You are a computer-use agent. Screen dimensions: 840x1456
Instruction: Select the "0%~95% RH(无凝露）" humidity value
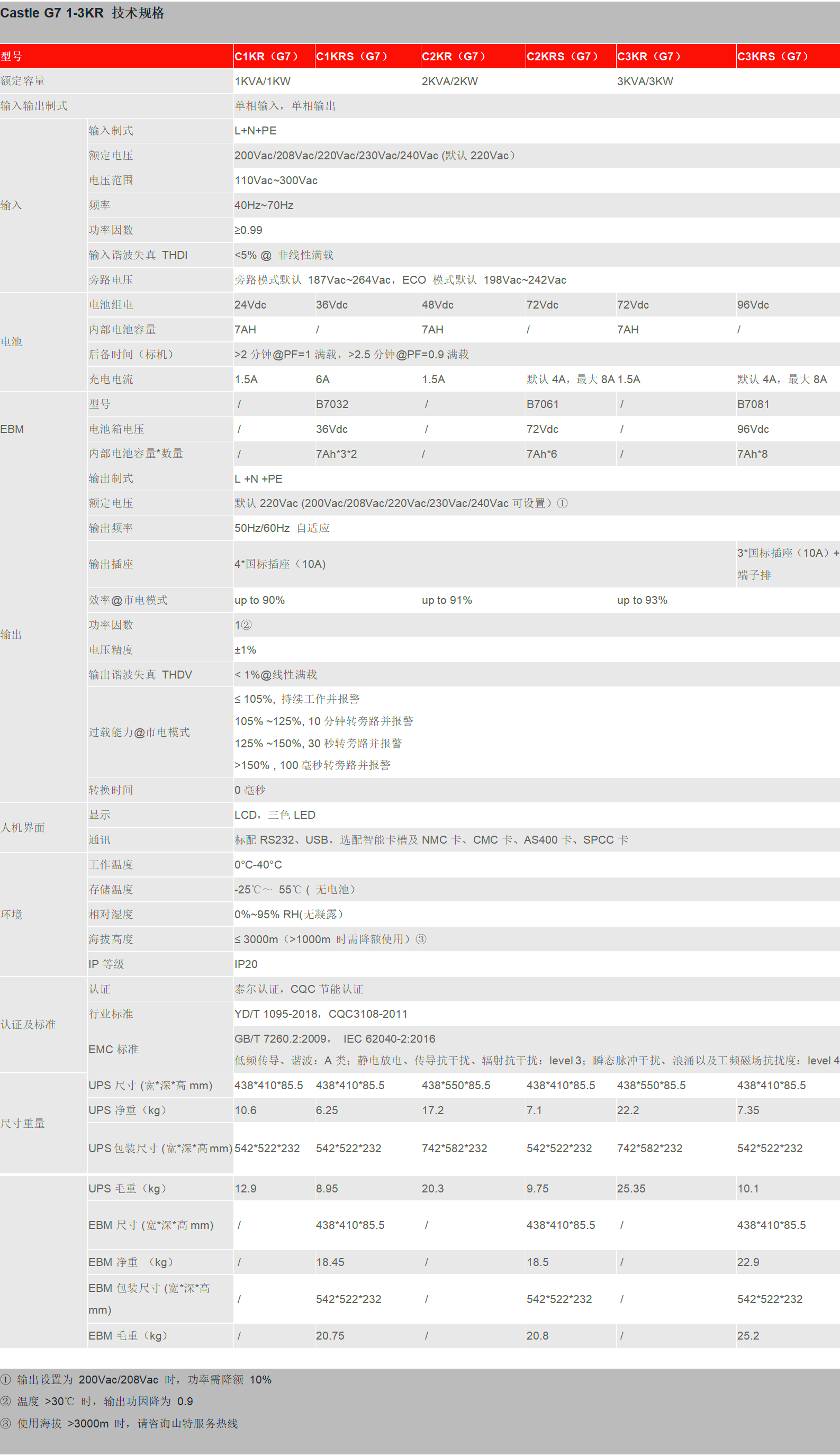tap(288, 915)
